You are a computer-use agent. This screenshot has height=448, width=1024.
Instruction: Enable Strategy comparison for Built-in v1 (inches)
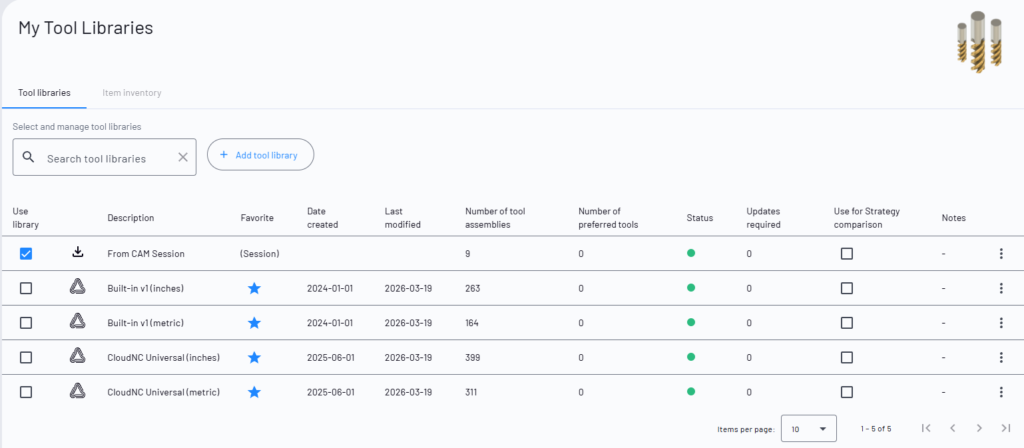tap(846, 288)
